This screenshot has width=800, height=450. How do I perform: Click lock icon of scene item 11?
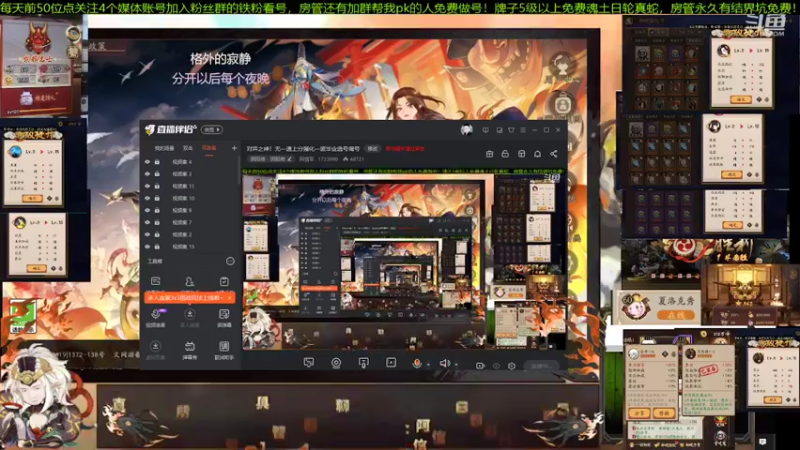[x=157, y=186]
